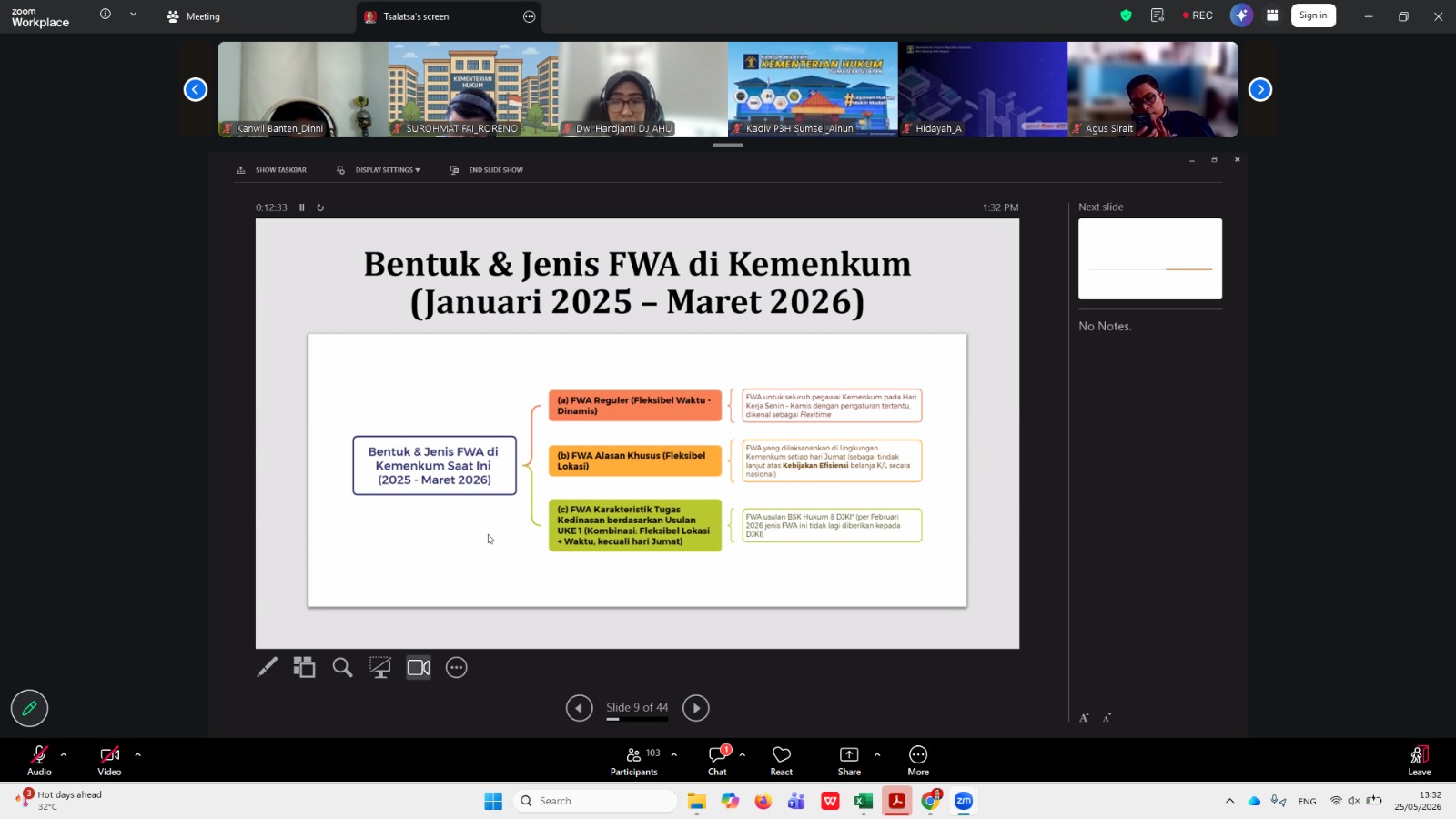
Task: Expand Zoom Workplace dropdown arrow
Action: [x=133, y=14]
